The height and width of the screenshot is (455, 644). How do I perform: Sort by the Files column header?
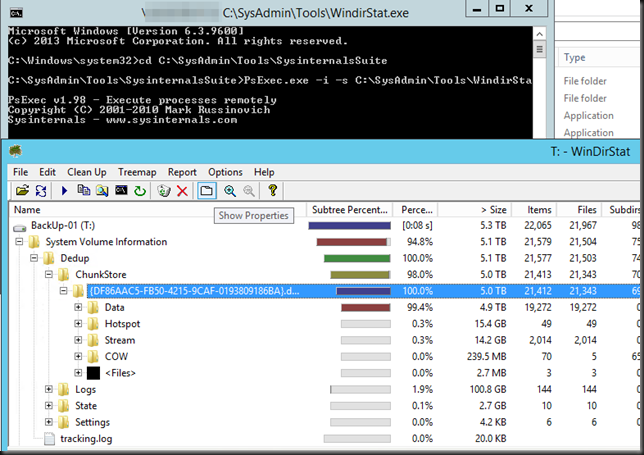pos(580,210)
